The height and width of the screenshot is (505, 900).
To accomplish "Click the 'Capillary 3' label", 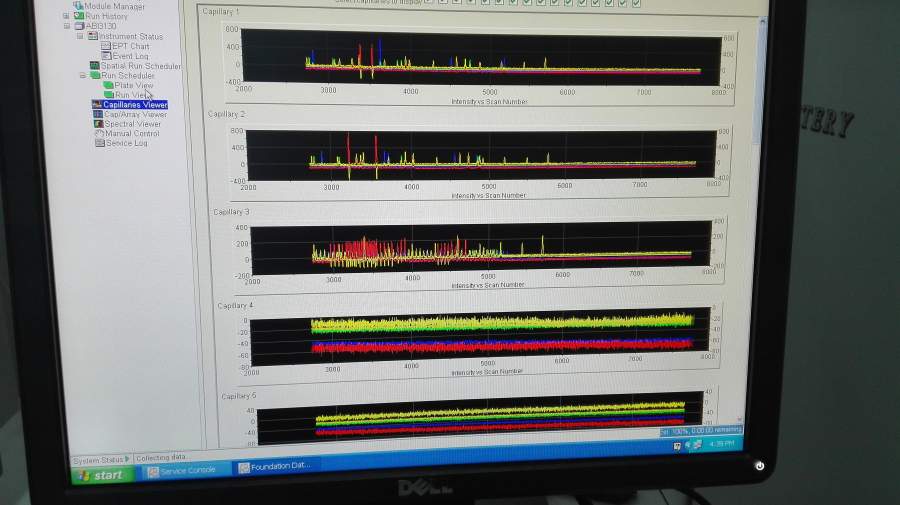I will pos(231,212).
